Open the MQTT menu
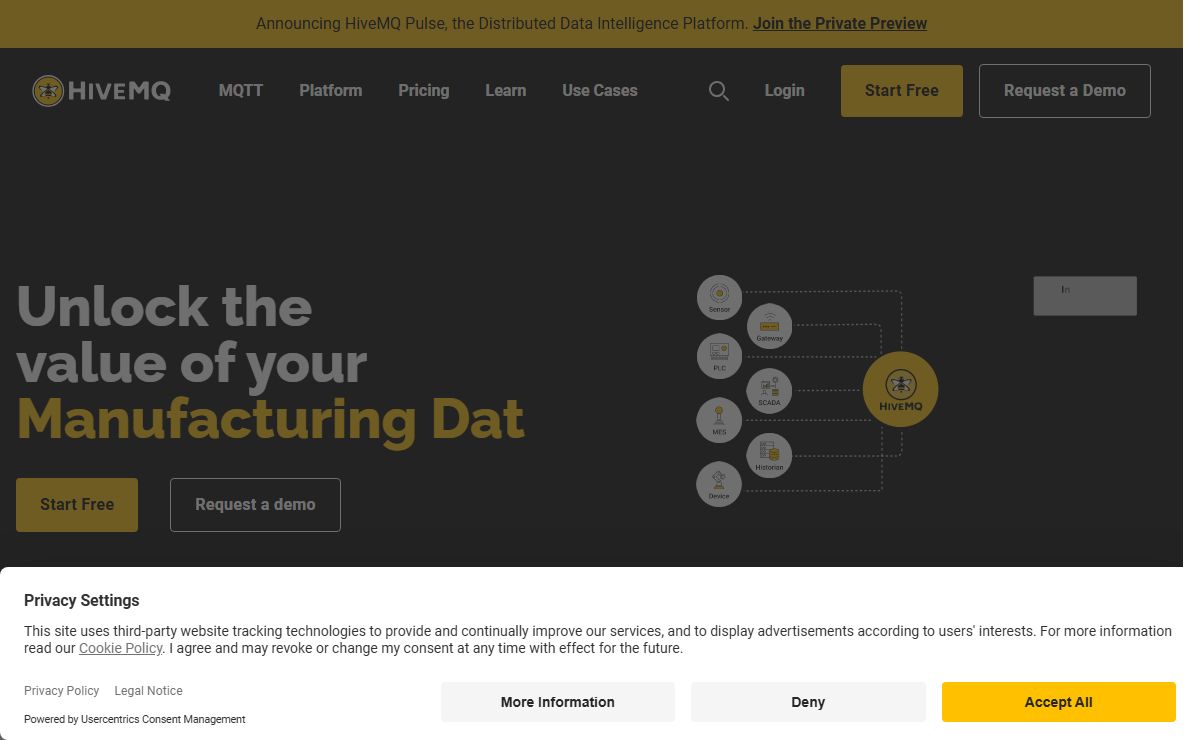The width and height of the screenshot is (1200, 740). point(241,90)
